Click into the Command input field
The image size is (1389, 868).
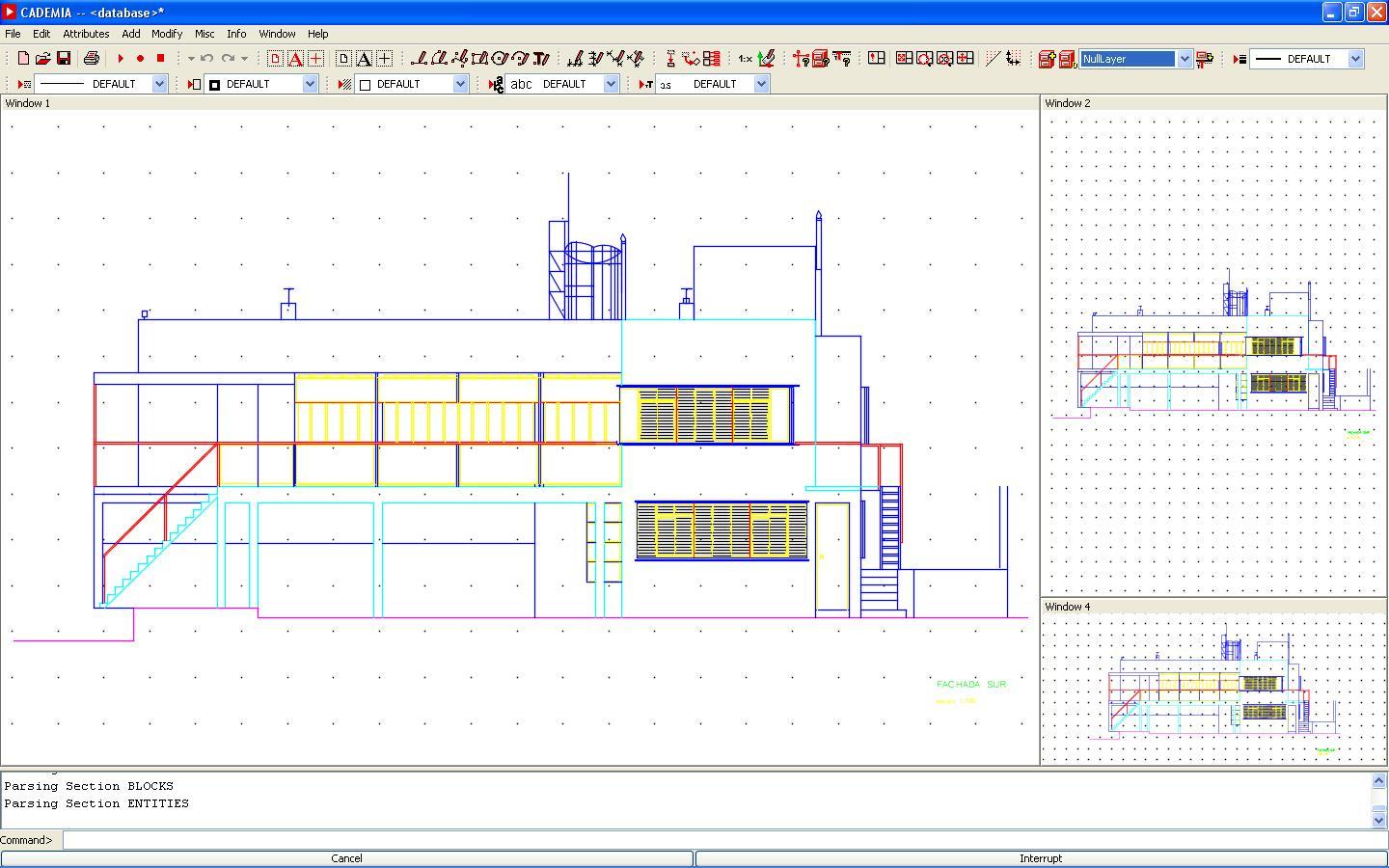click(x=725, y=840)
